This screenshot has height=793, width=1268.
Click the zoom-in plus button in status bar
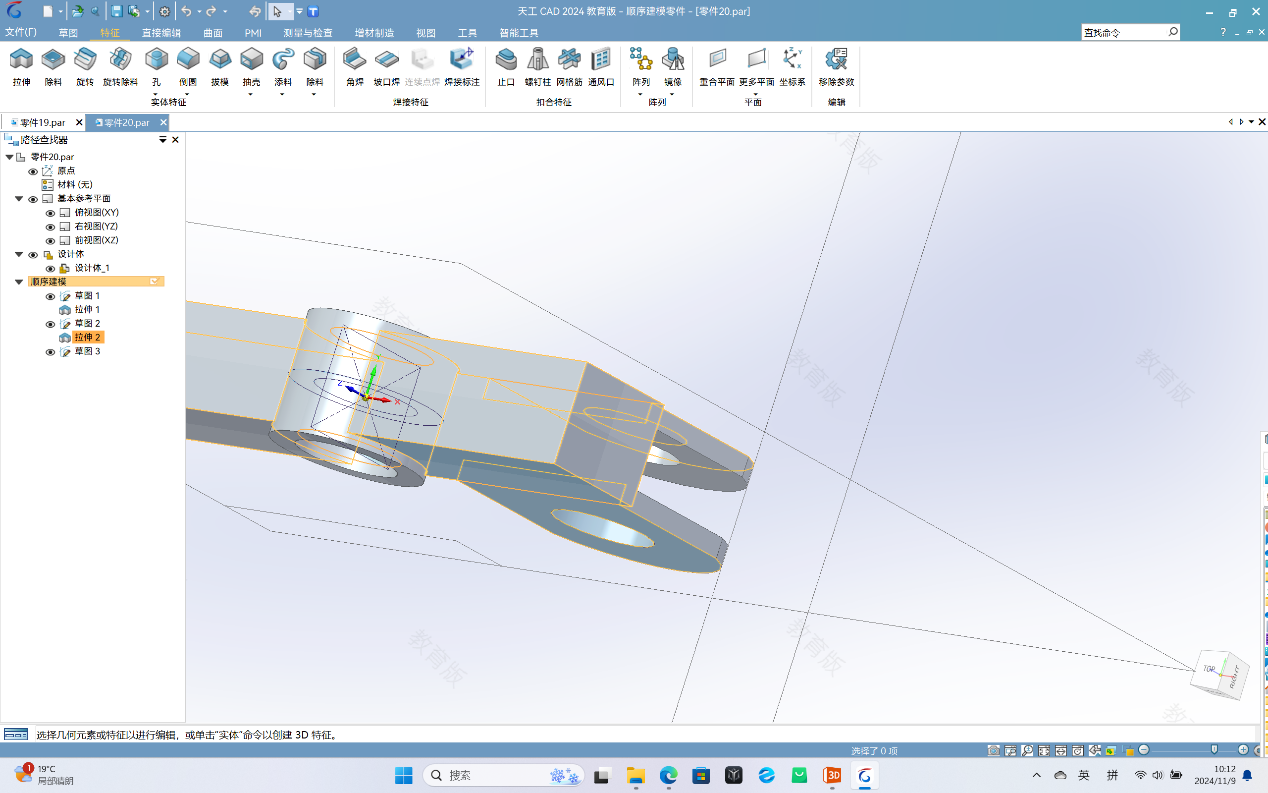(x=1244, y=750)
